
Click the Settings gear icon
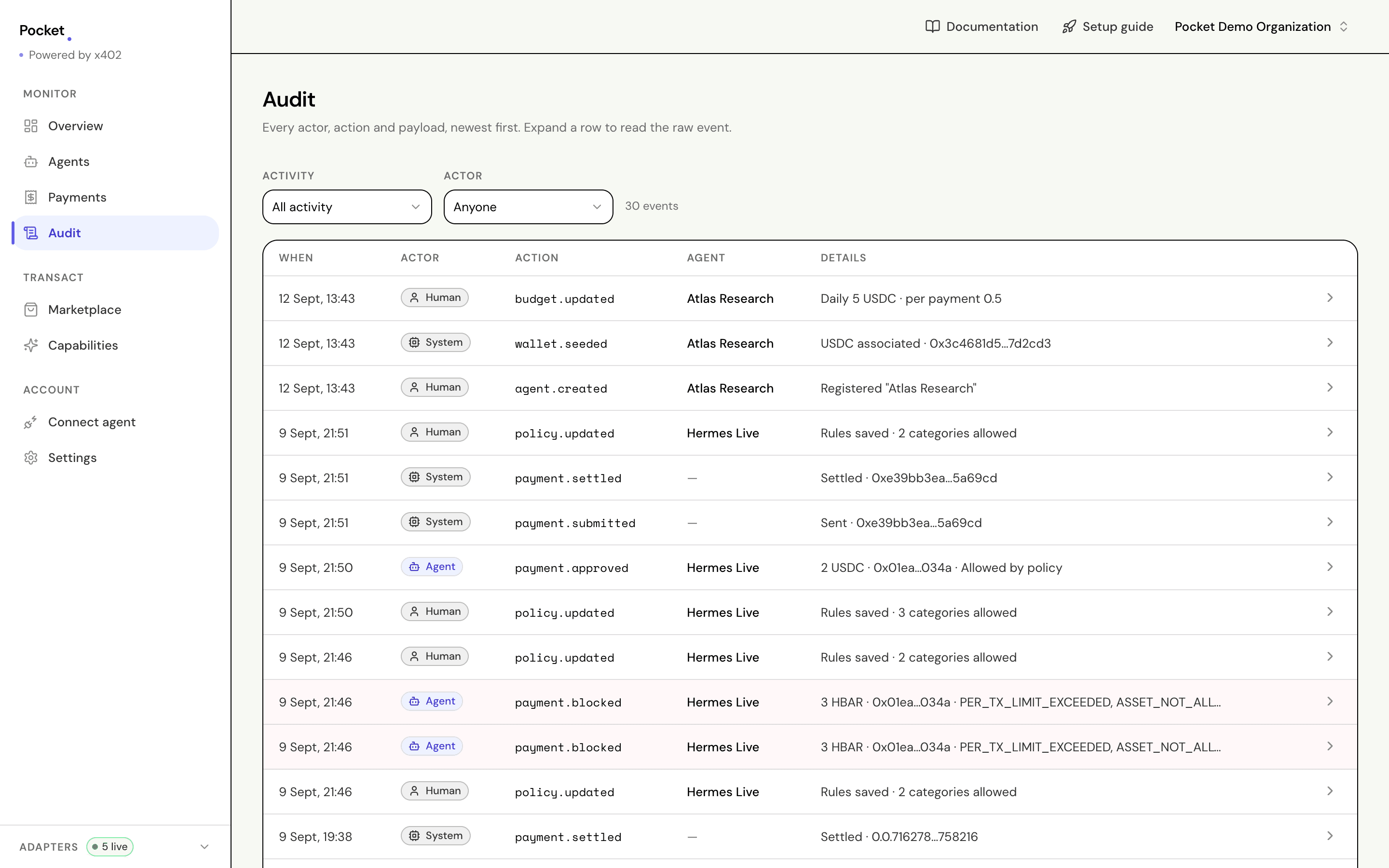(31, 458)
